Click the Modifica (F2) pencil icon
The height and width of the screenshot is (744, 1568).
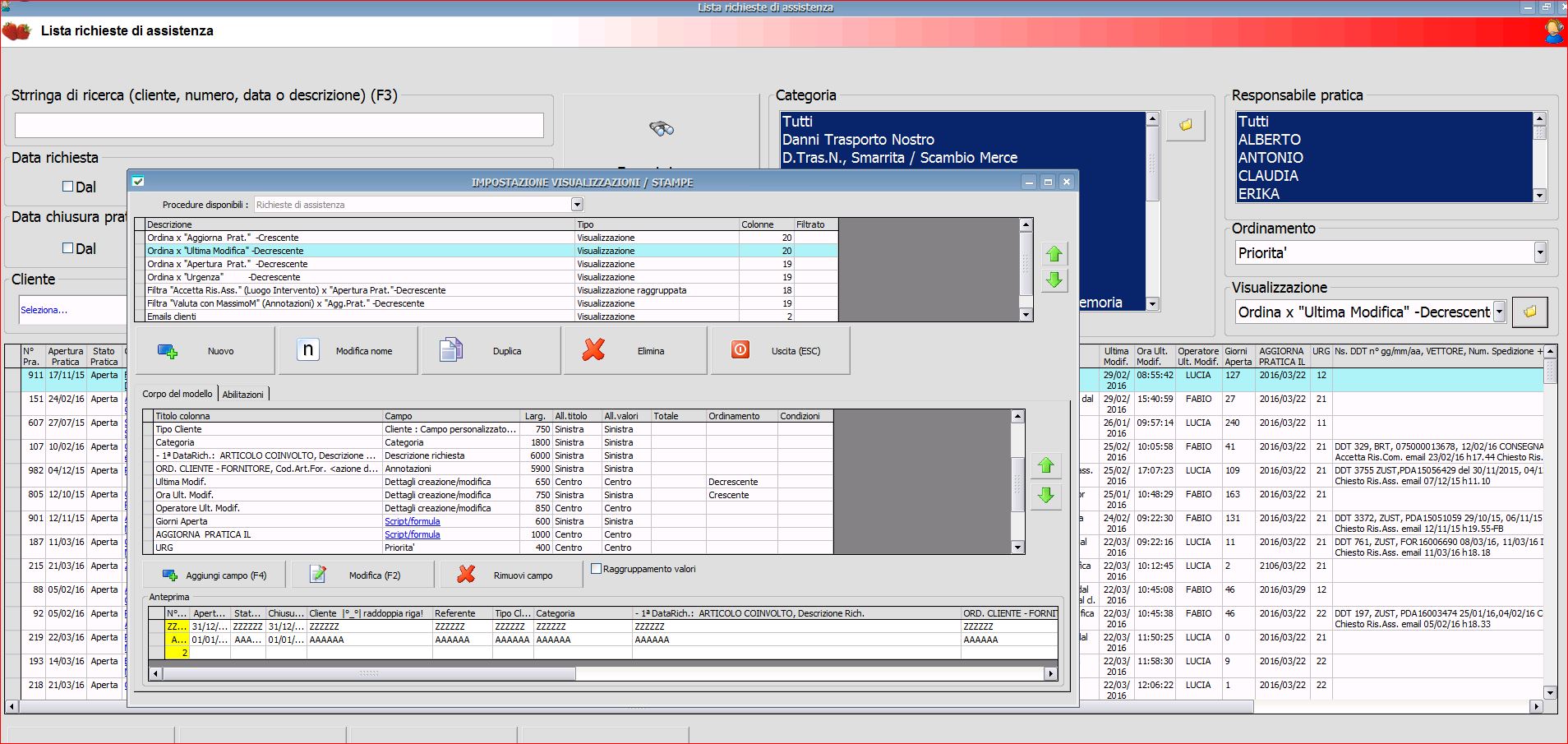point(318,575)
